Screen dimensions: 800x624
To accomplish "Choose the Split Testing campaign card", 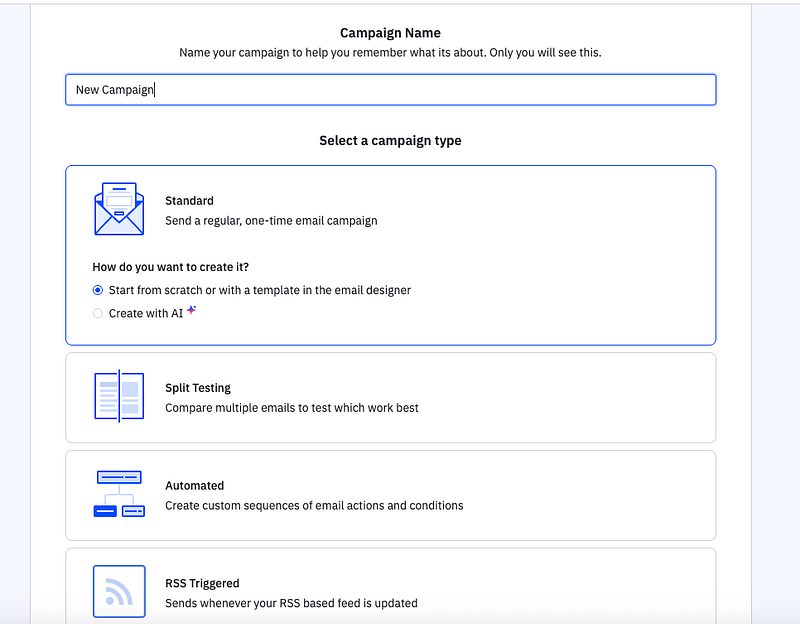I will point(391,397).
